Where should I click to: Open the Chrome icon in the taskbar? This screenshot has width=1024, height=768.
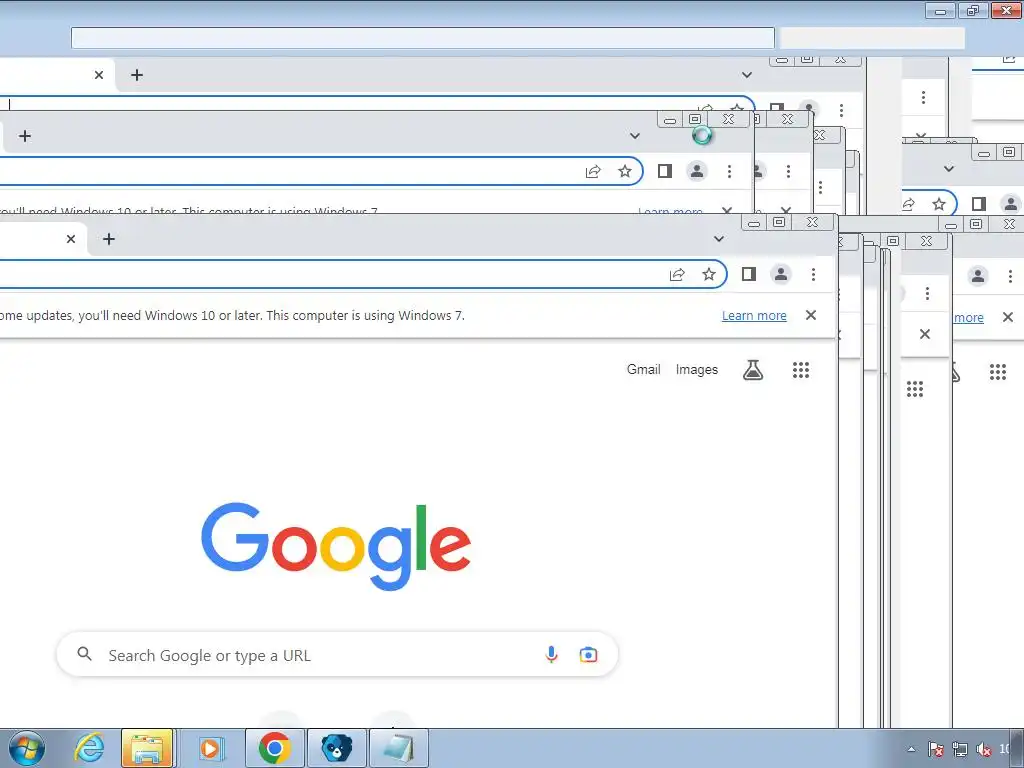(x=274, y=748)
